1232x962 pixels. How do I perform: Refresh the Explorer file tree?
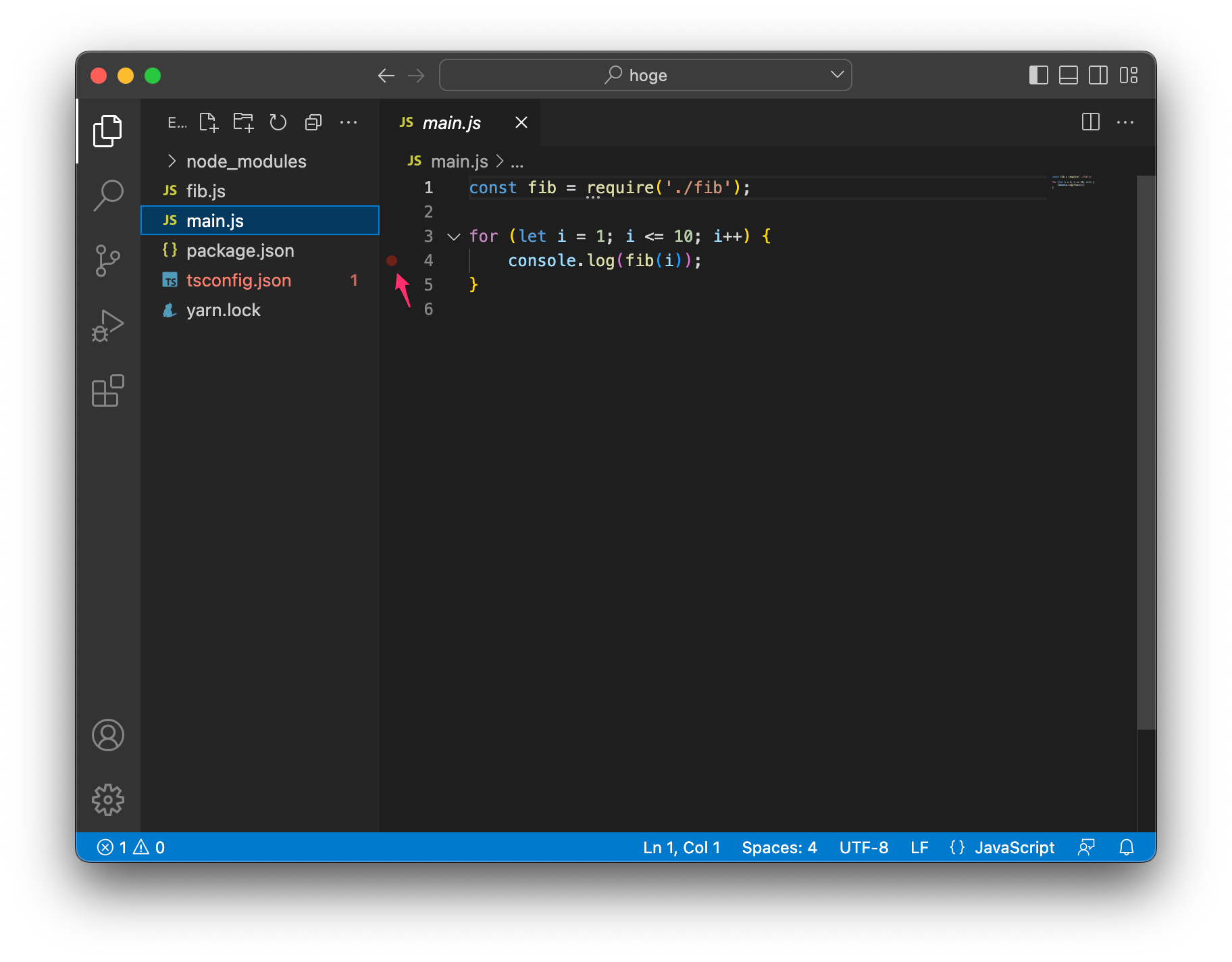point(278,122)
